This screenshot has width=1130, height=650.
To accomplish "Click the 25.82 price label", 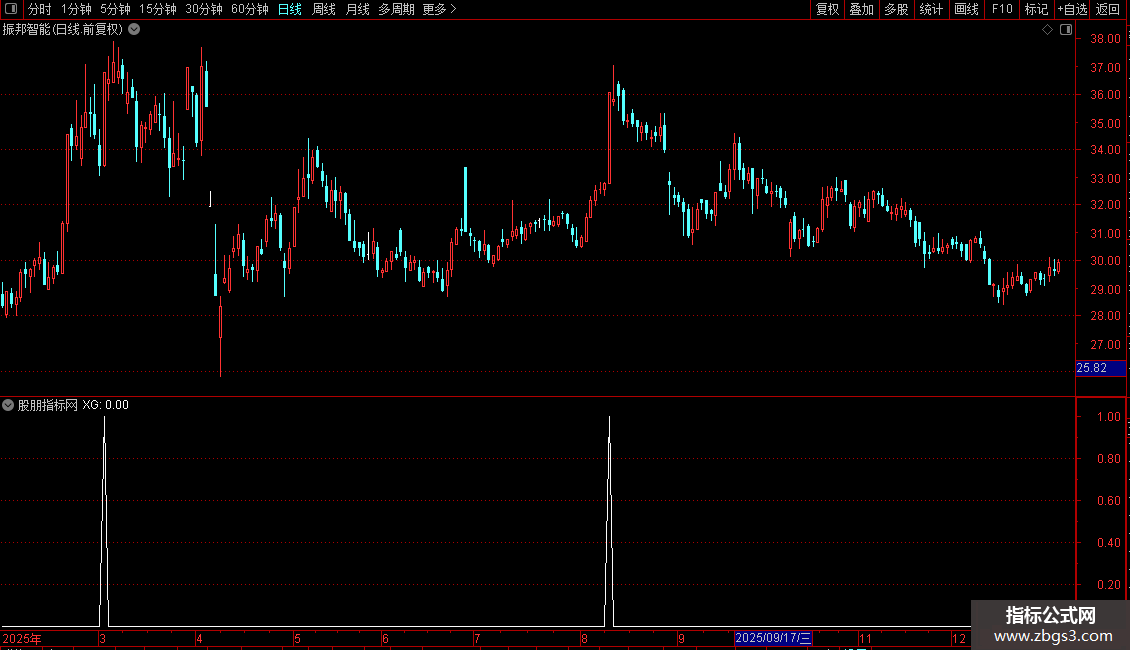I will (x=1100, y=368).
